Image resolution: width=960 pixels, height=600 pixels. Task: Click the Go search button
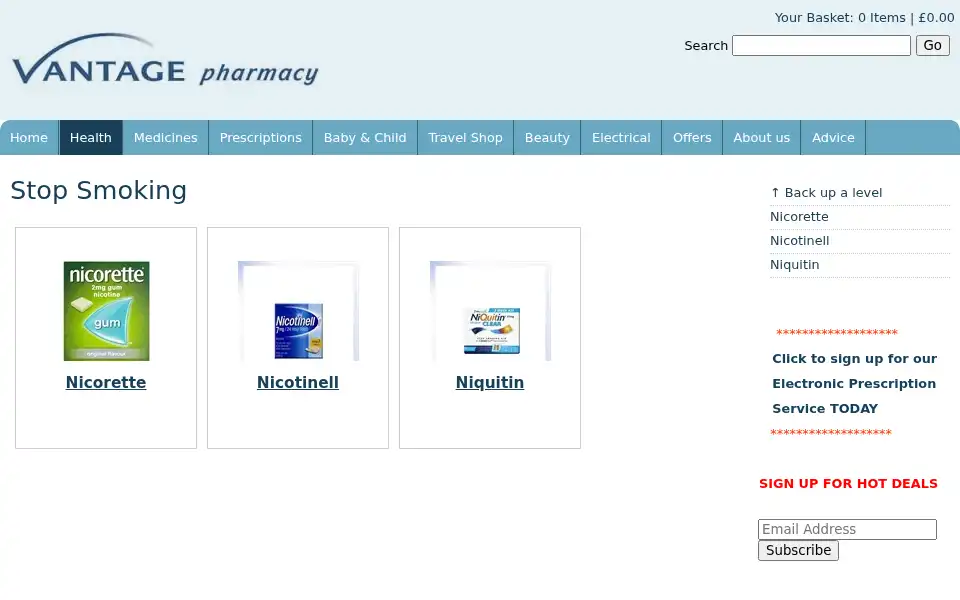[932, 45]
